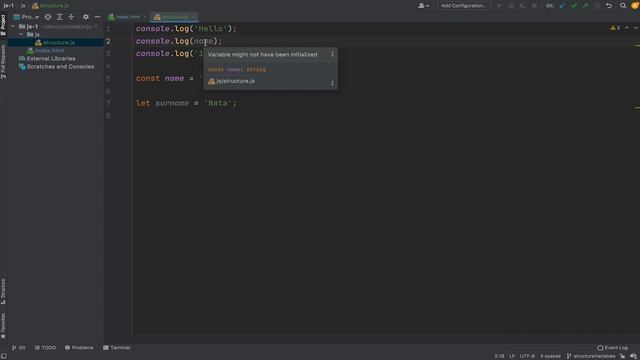Screen dimensions: 640x360
Task: Click the warnings count inspection widget
Action: pos(615,28)
